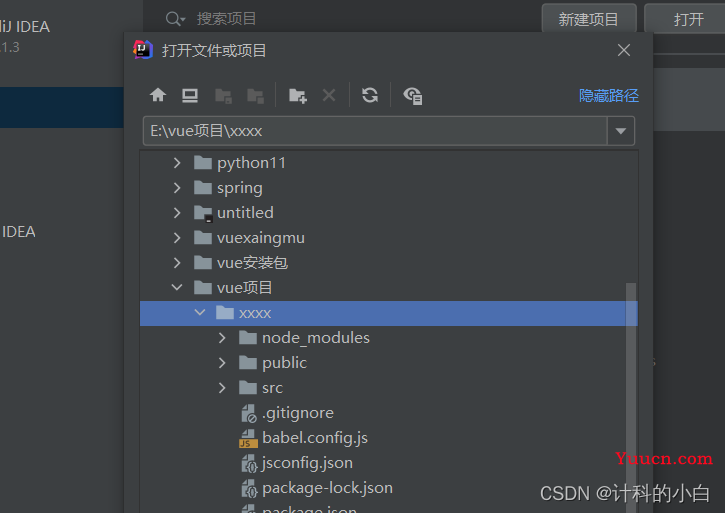This screenshot has height=513, width=725.
Task: Select the xxxx folder row
Action: point(389,313)
